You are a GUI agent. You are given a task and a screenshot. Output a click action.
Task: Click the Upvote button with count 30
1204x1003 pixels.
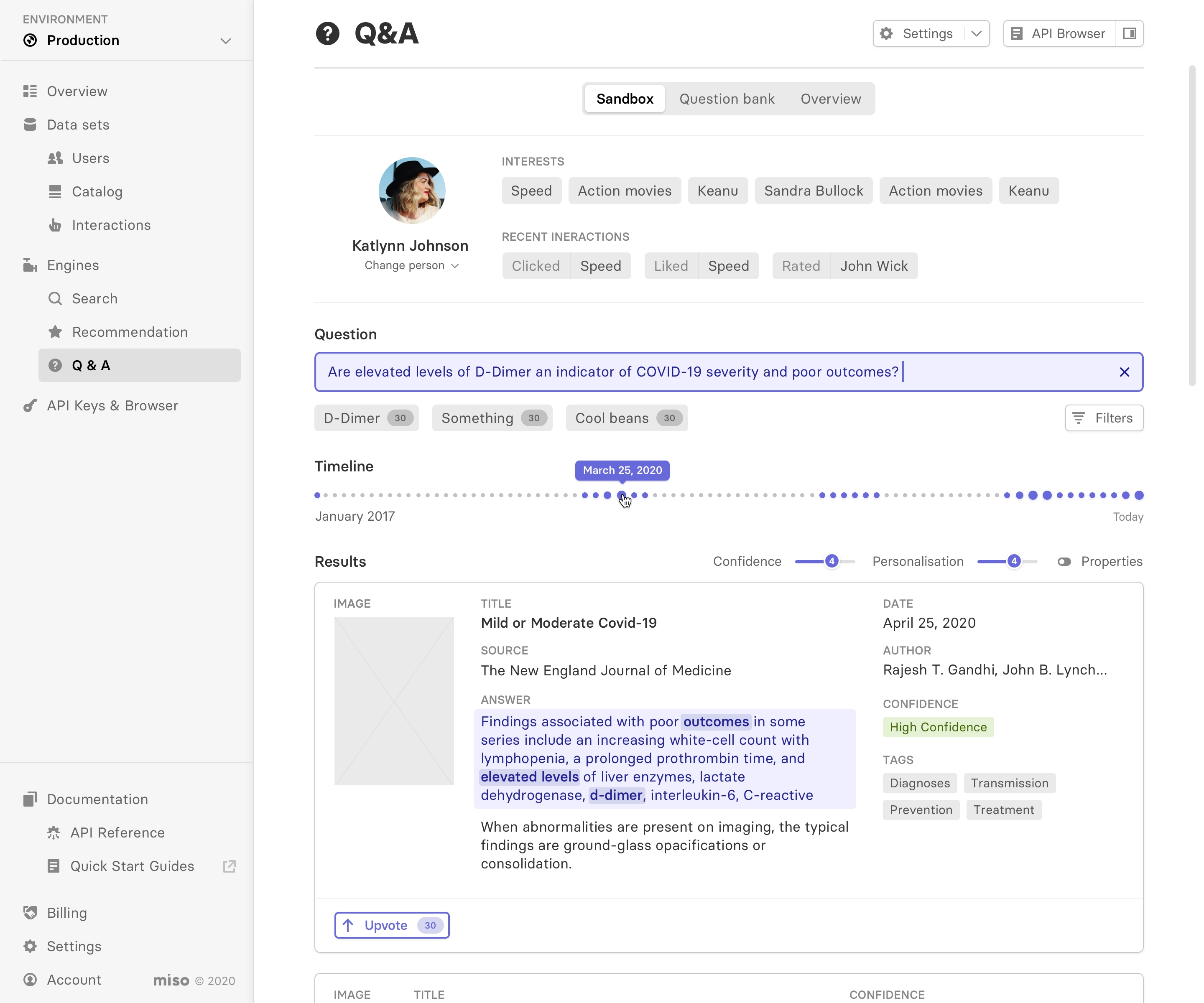pyautogui.click(x=392, y=925)
